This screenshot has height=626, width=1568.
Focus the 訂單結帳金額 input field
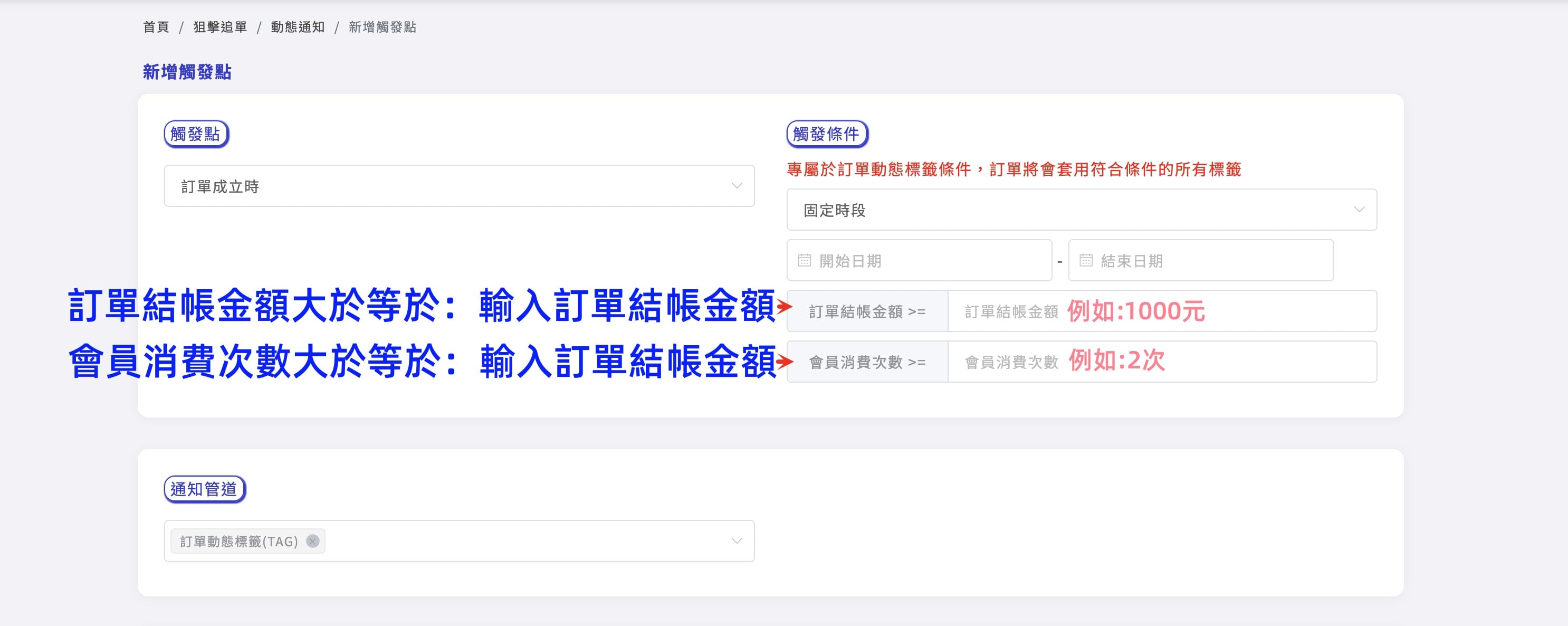tap(1162, 310)
